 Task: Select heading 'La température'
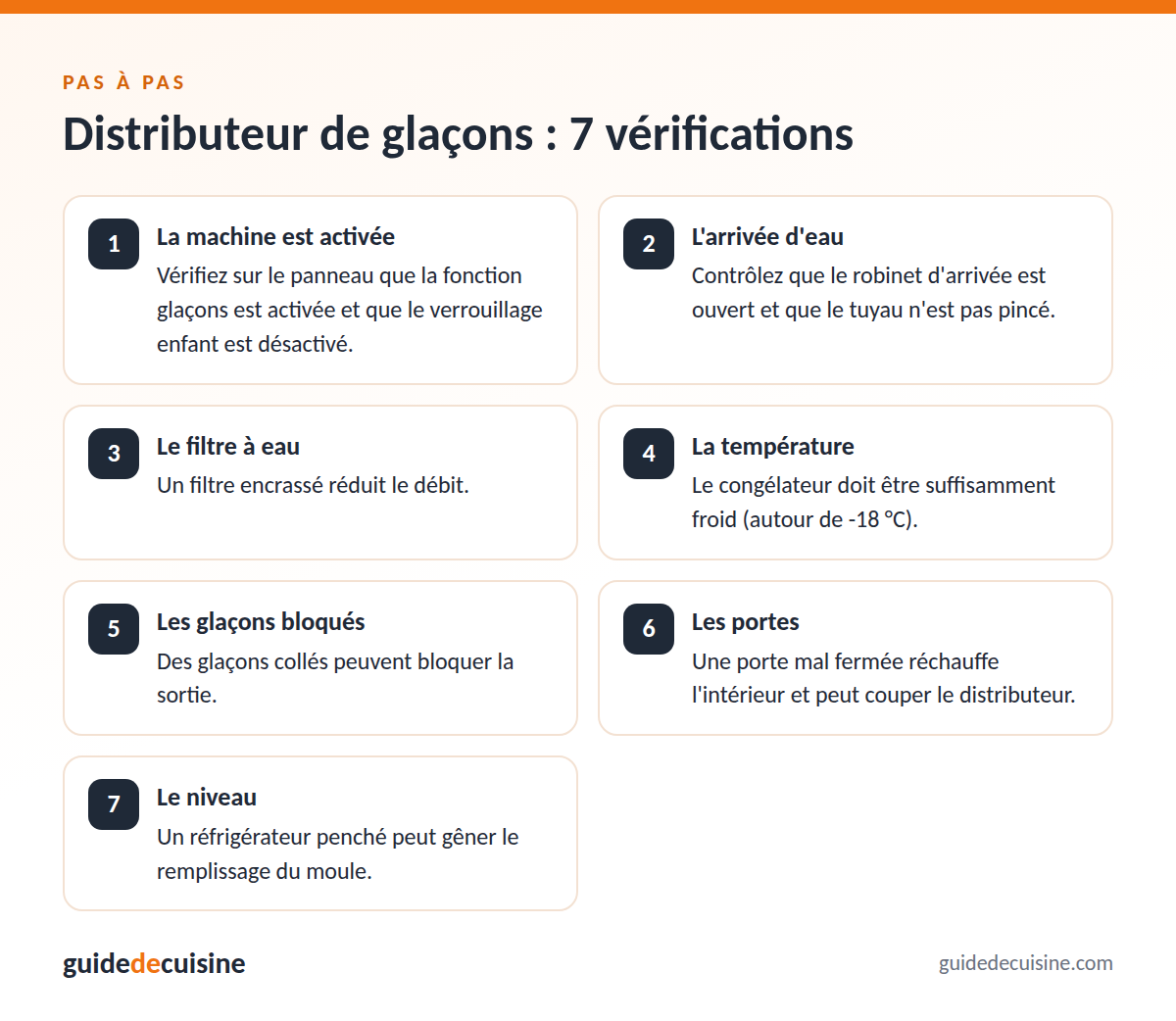point(773,447)
